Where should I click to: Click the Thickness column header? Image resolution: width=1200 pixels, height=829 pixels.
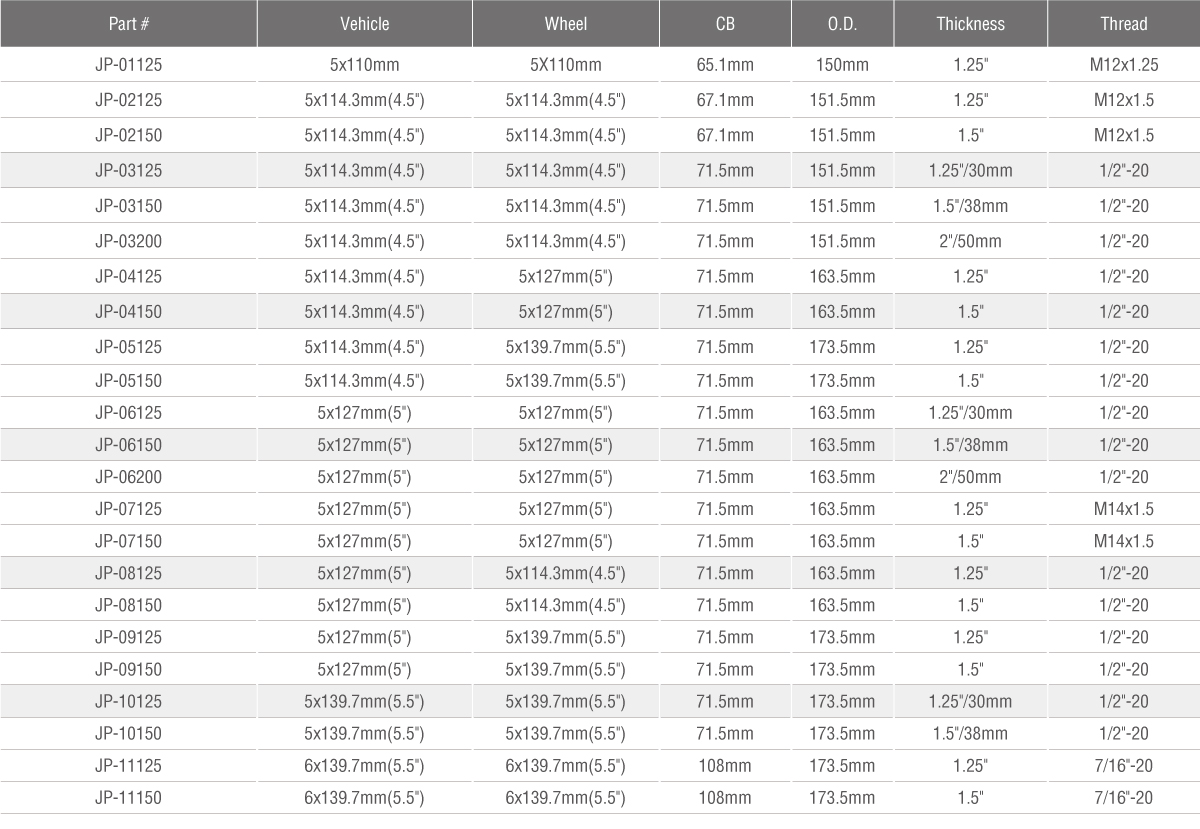(x=970, y=24)
